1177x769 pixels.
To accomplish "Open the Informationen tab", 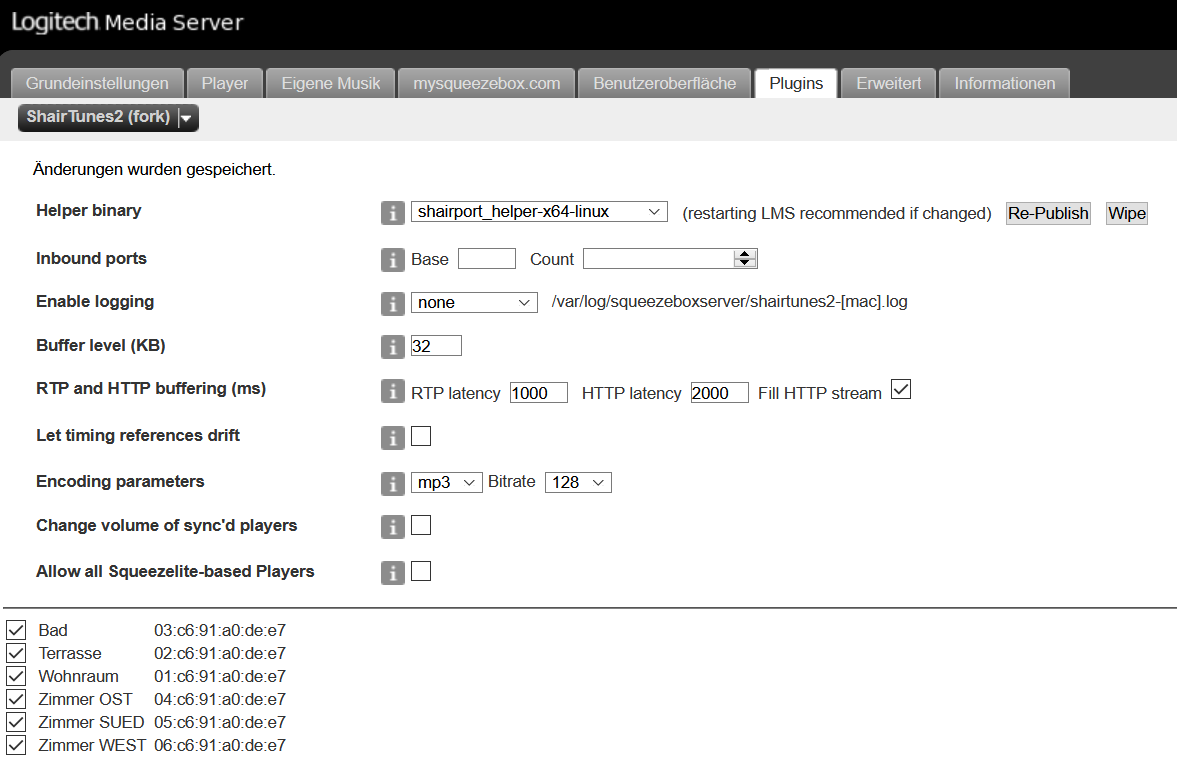I will [x=1004, y=83].
